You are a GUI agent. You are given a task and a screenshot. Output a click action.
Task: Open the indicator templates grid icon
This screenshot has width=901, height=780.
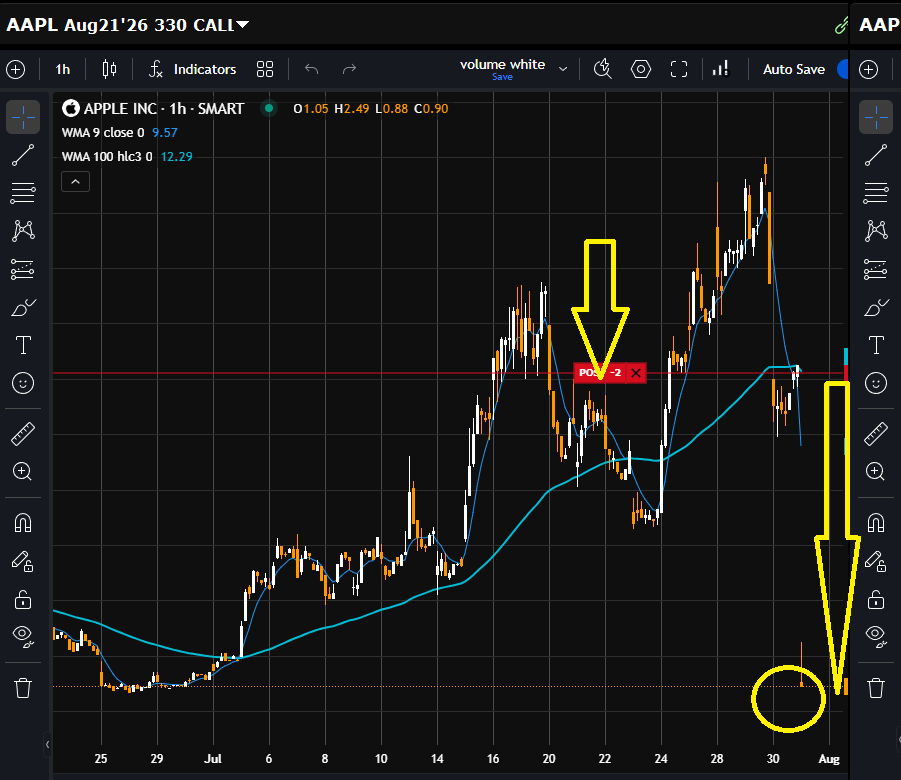[265, 70]
